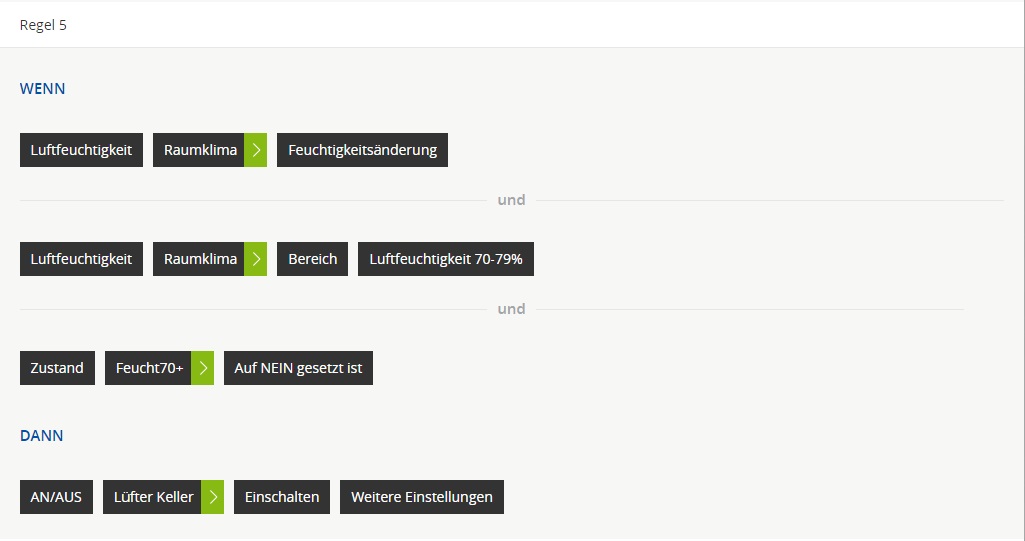Select Raumklima device in the first condition
This screenshot has width=1025, height=541.
(x=200, y=150)
